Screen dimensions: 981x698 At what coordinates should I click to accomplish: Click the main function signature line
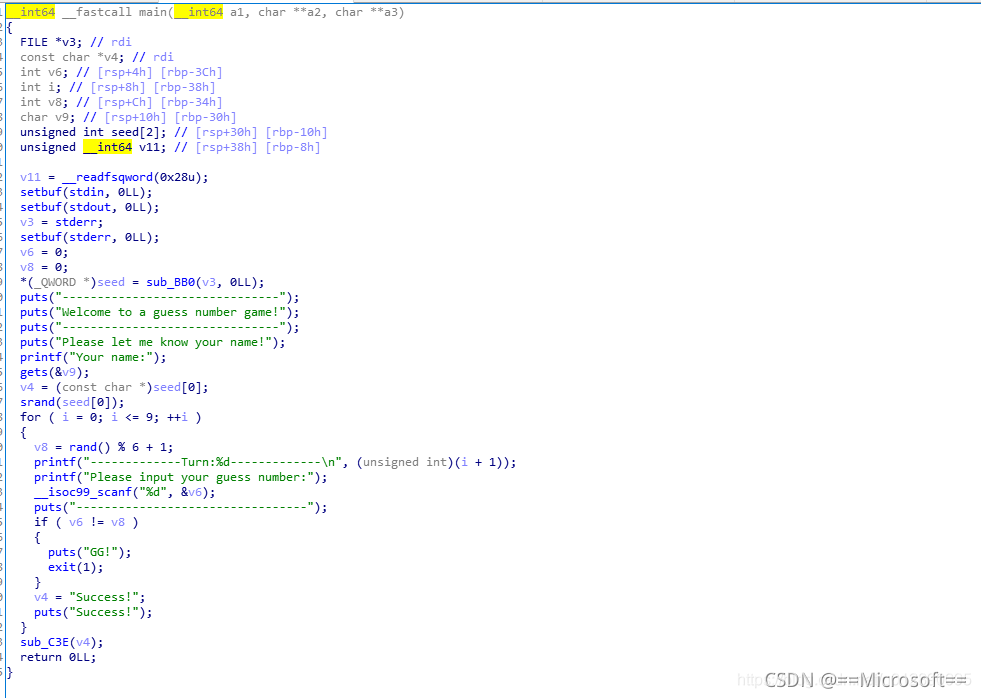(x=206, y=12)
